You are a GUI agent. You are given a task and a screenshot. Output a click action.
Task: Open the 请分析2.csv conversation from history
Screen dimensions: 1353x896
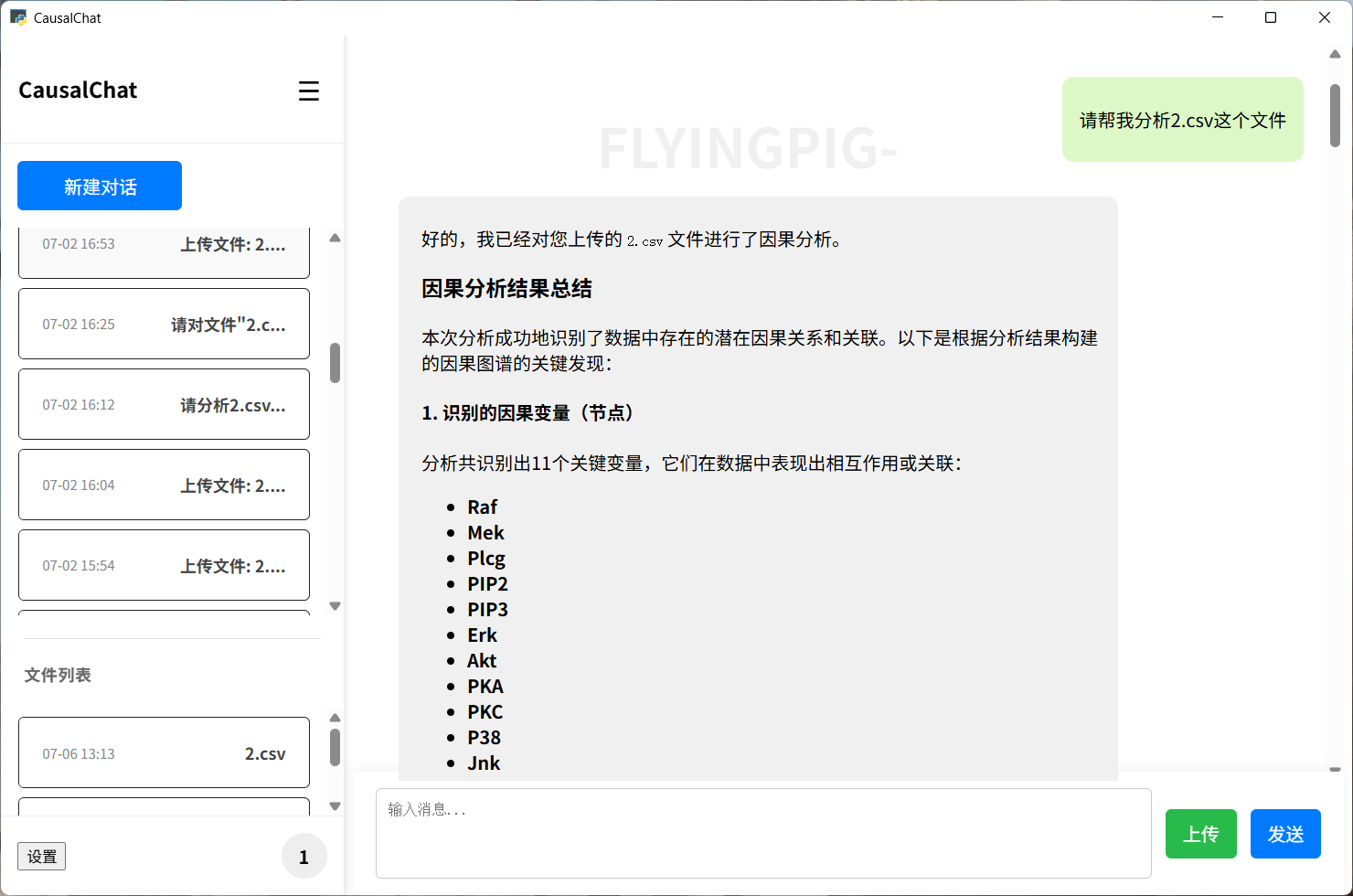point(164,404)
